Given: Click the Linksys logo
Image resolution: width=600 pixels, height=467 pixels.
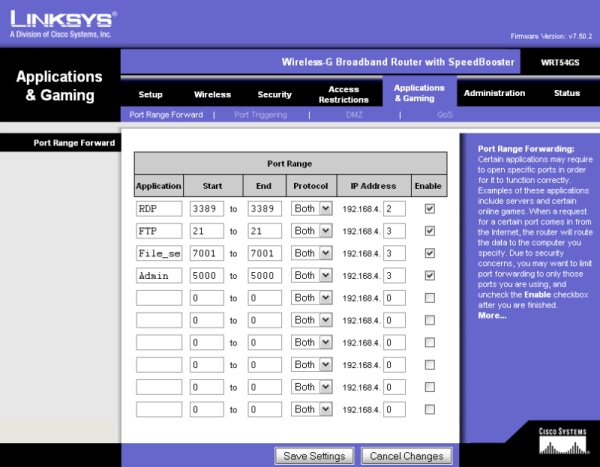Looking at the screenshot, I should 63,24.
